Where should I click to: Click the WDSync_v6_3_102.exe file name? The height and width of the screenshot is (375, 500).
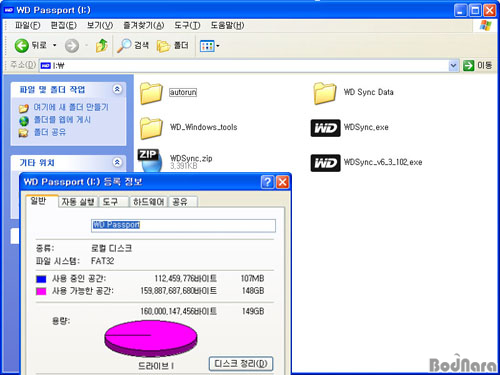tap(383, 162)
